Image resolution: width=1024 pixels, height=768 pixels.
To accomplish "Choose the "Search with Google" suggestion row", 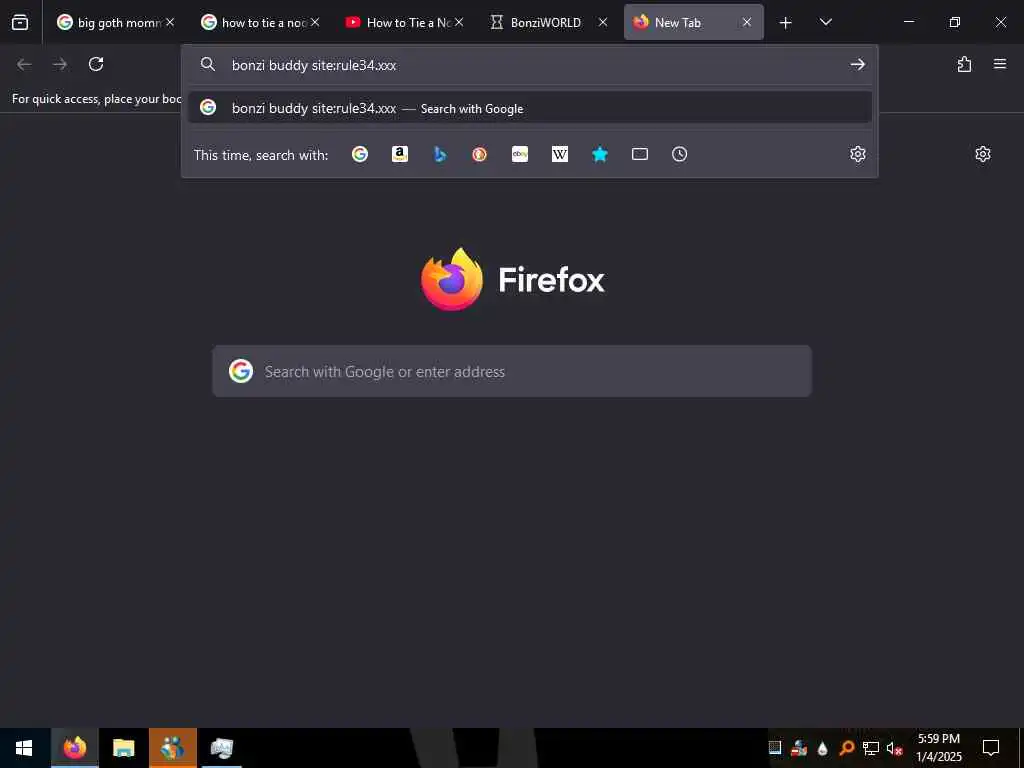I will pos(530,108).
